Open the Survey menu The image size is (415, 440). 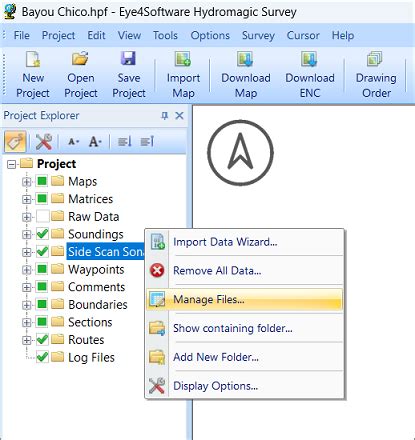click(x=258, y=35)
